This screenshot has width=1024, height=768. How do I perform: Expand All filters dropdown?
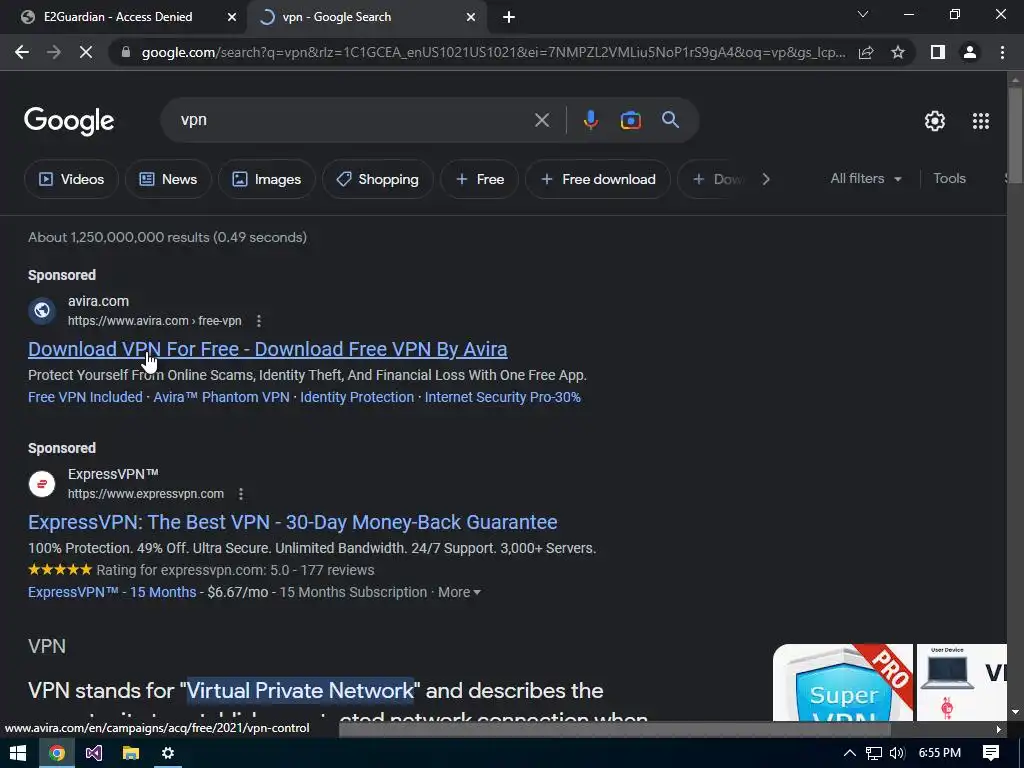tap(866, 178)
